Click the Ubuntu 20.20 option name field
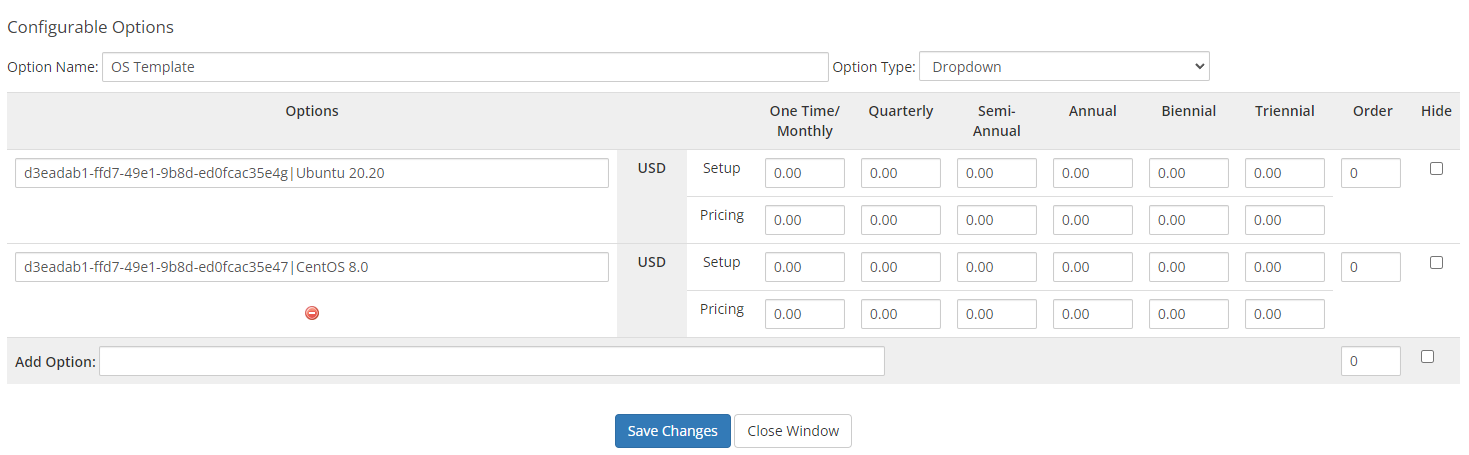Image resolution: width=1469 pixels, height=455 pixels. (x=312, y=173)
